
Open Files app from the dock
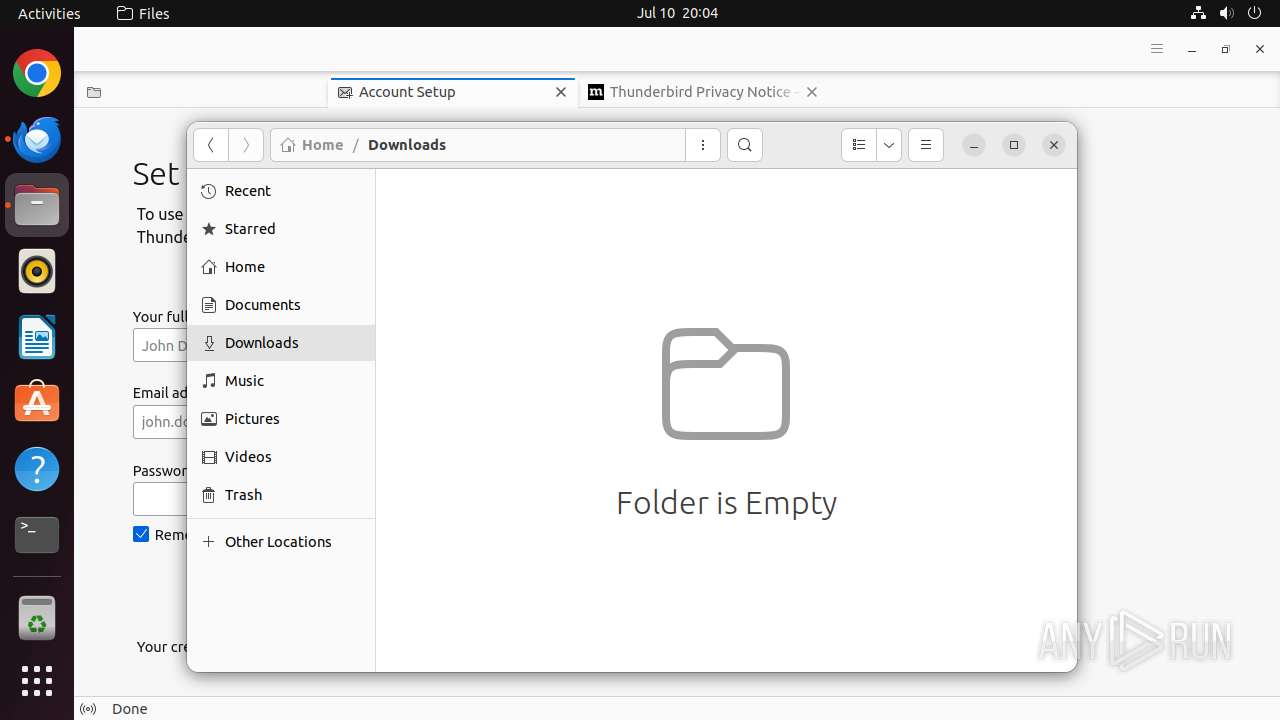37,205
